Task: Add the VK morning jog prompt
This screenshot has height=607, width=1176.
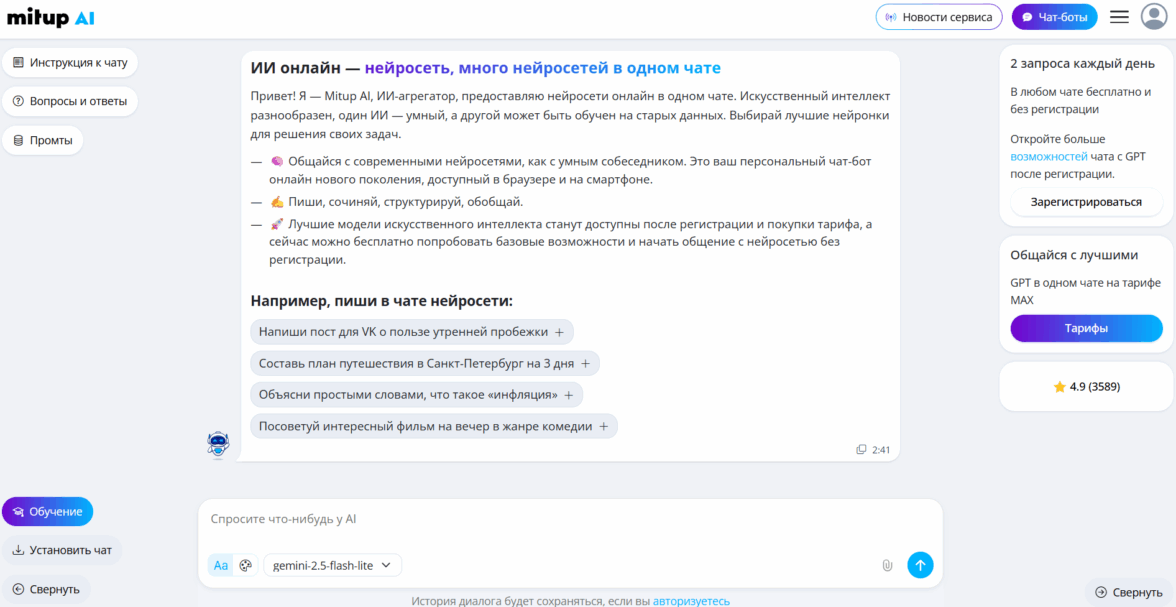Action: pos(412,332)
